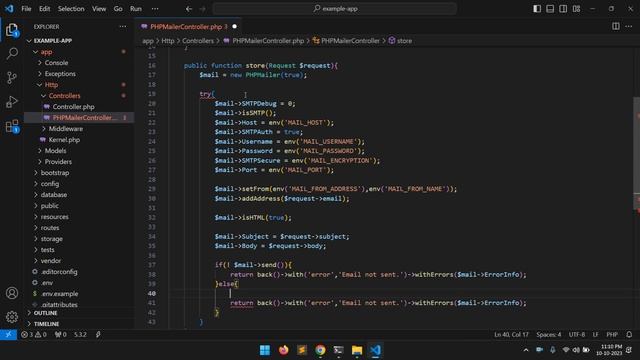Change encoding via UTF-8 status entry
This screenshot has width=640, height=360.
click(x=577, y=335)
